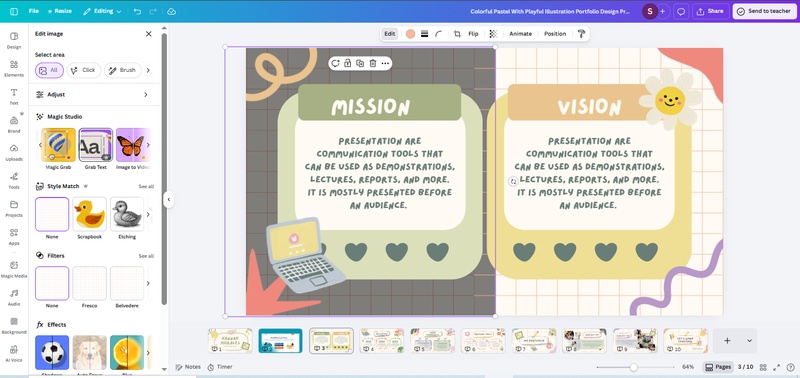The image size is (800, 378).
Task: Open the corner rounding tool
Action: point(438,34)
